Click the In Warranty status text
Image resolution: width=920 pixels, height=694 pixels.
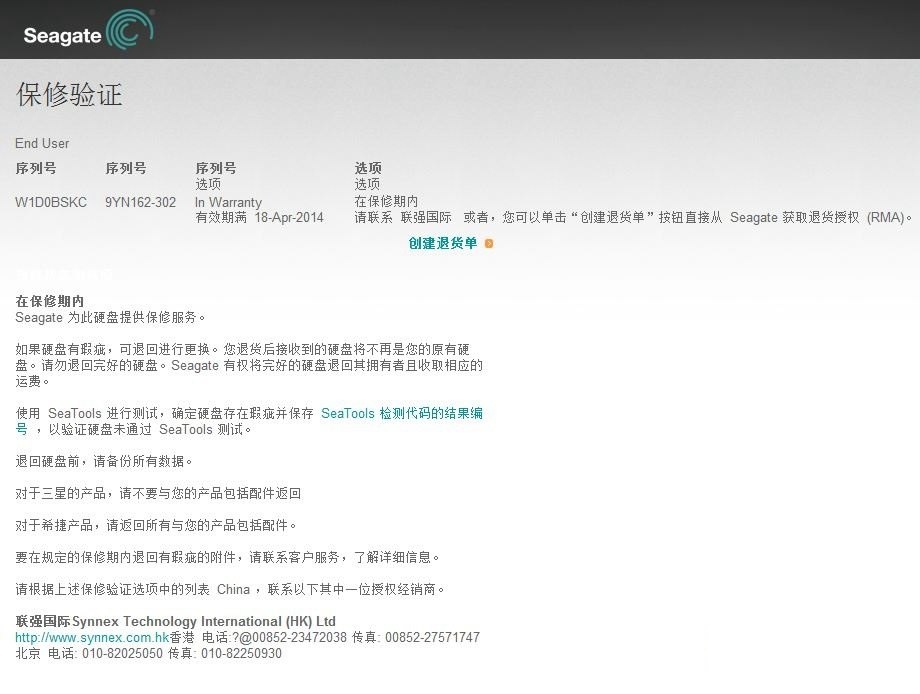point(228,202)
